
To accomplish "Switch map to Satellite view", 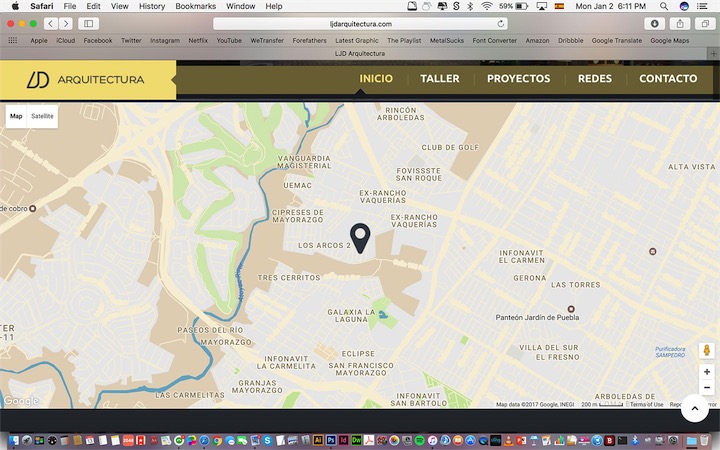I will coord(42,116).
